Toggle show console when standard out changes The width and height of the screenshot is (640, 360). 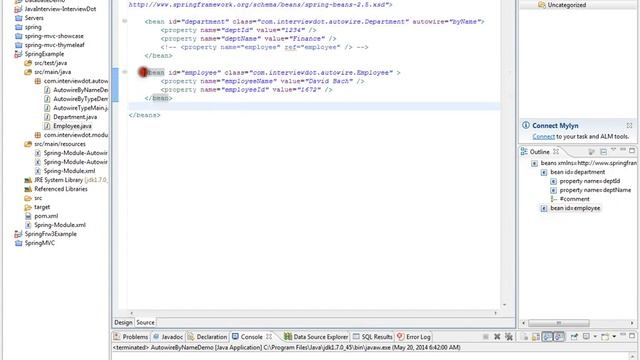[547, 337]
